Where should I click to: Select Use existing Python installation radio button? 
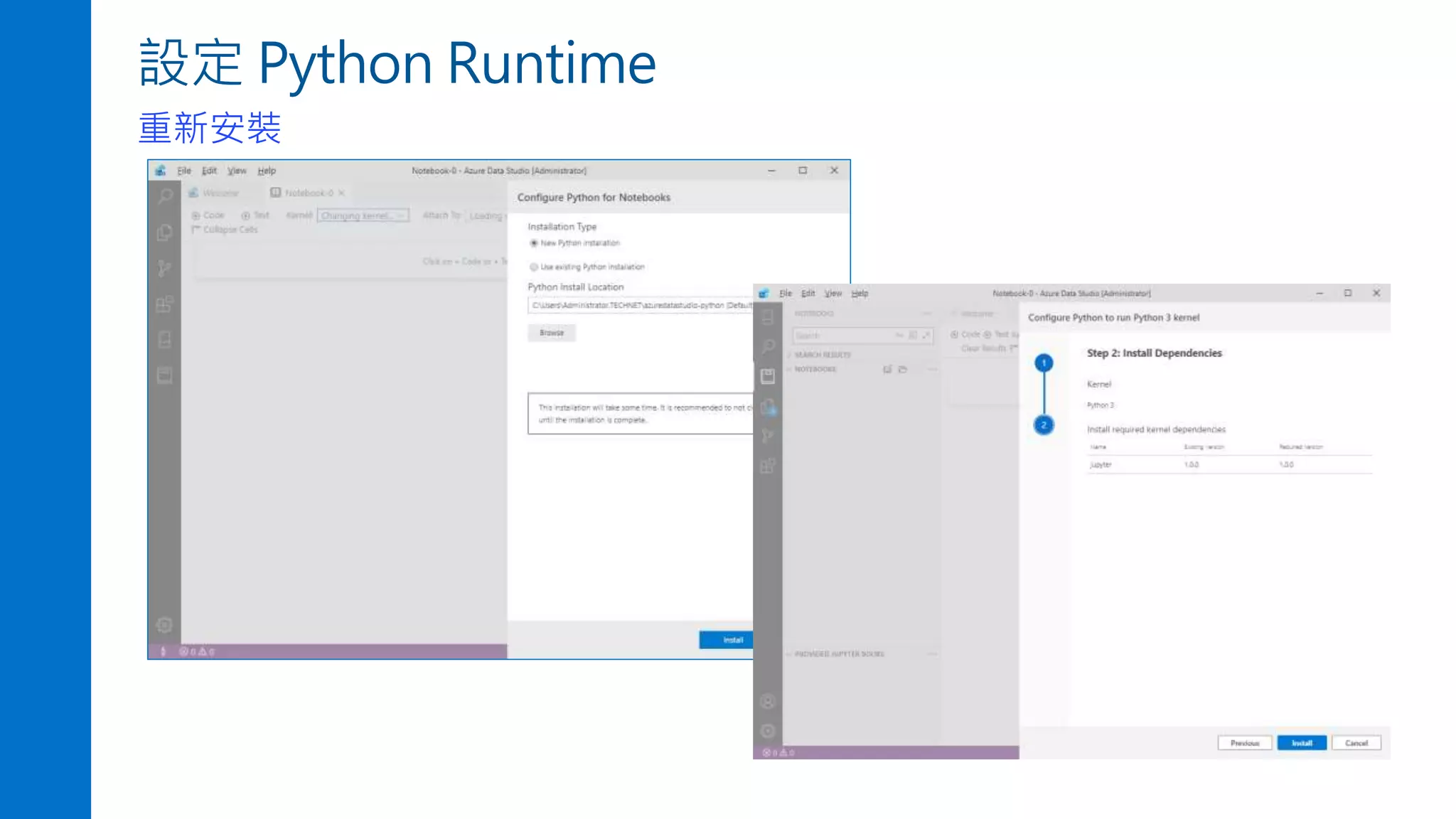click(x=534, y=267)
